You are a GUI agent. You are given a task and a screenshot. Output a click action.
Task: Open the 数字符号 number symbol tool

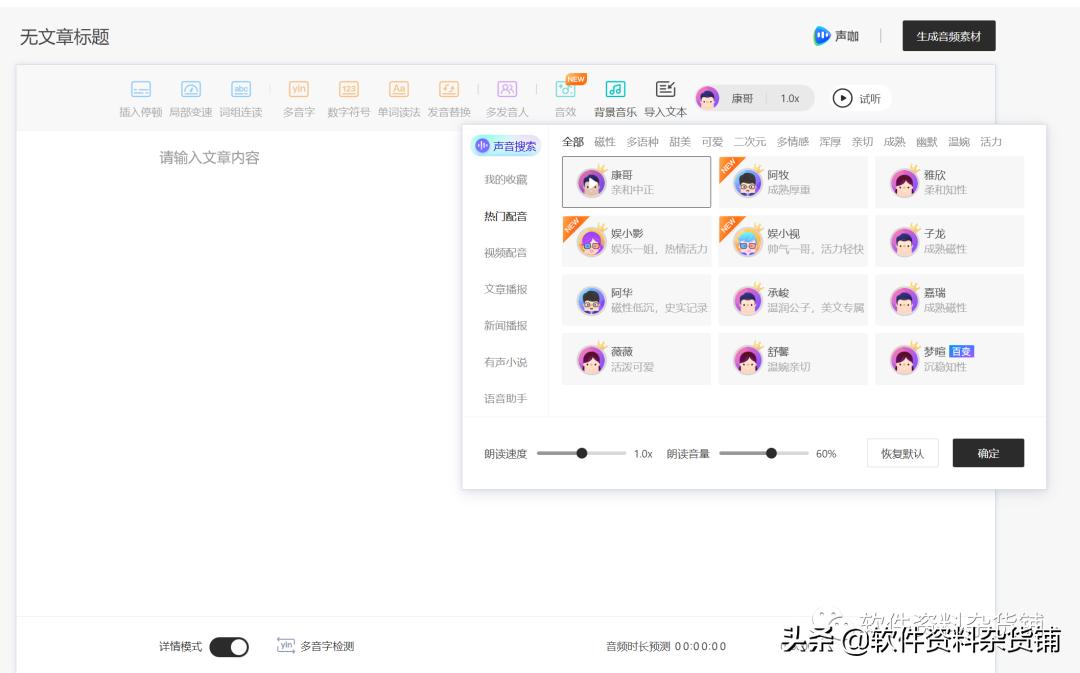tap(348, 90)
